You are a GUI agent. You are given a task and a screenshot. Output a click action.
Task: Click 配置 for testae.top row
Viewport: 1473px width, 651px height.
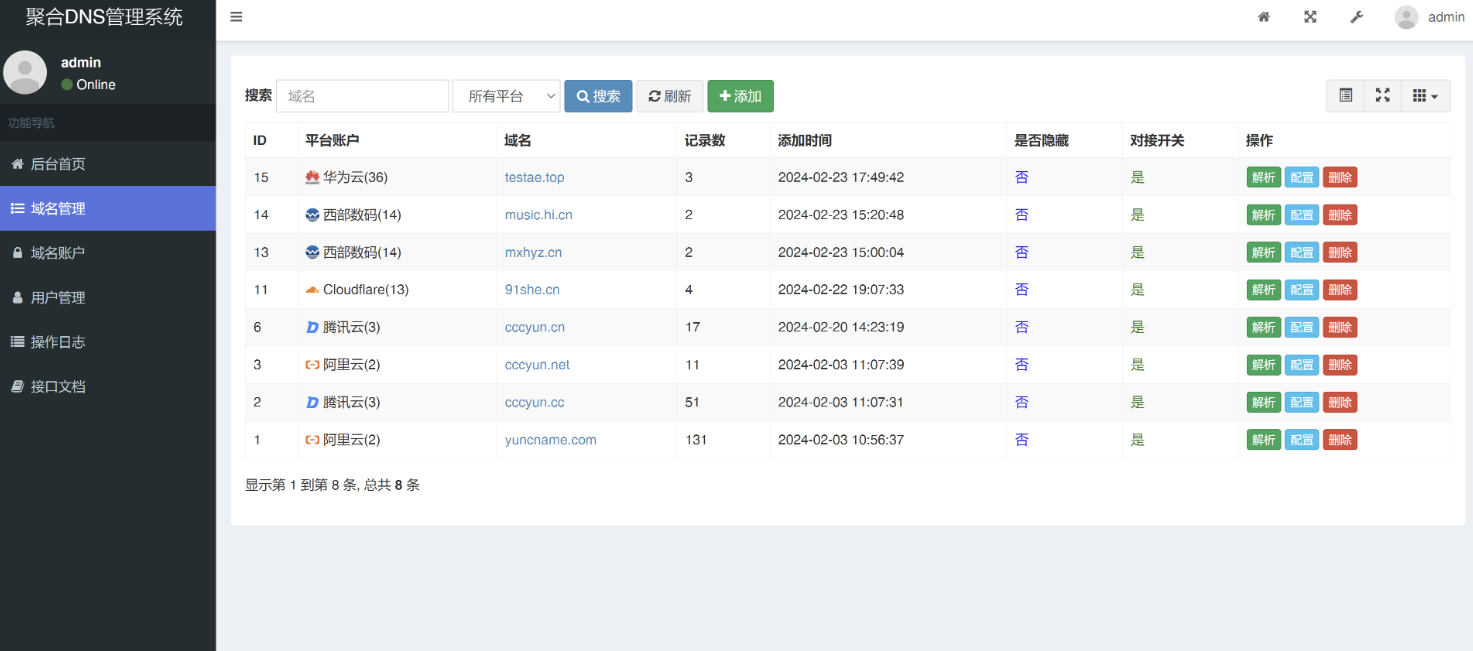[x=1301, y=178]
